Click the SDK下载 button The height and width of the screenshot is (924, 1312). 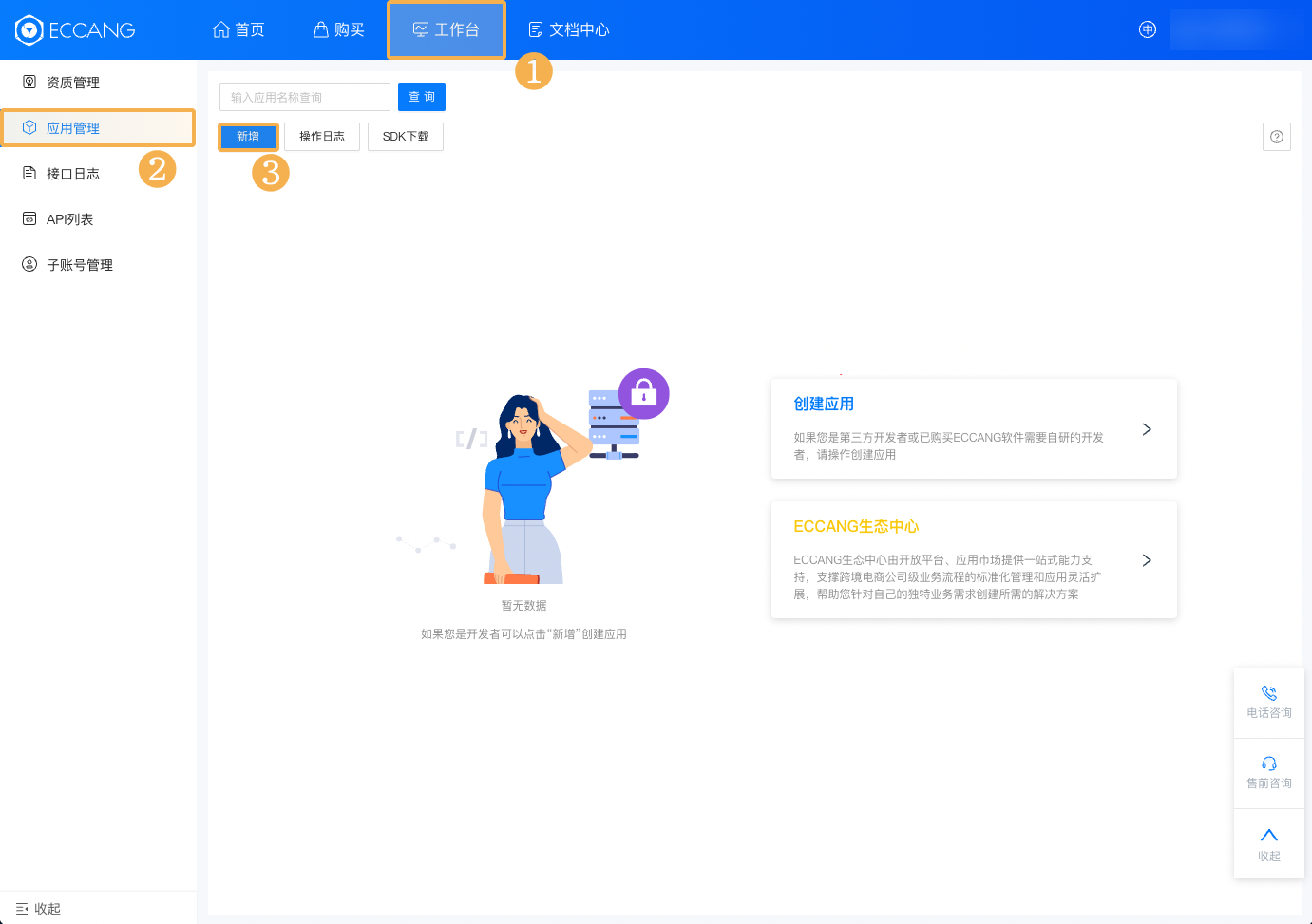(405, 137)
